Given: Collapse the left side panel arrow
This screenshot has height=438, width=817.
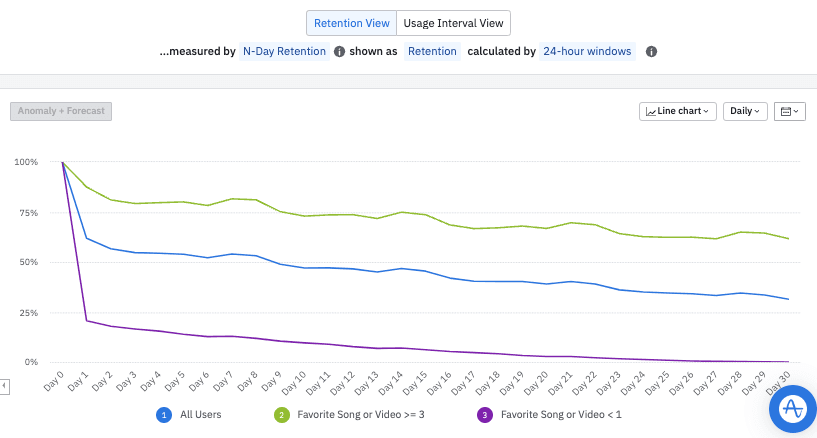Looking at the screenshot, I should click(x=5, y=385).
